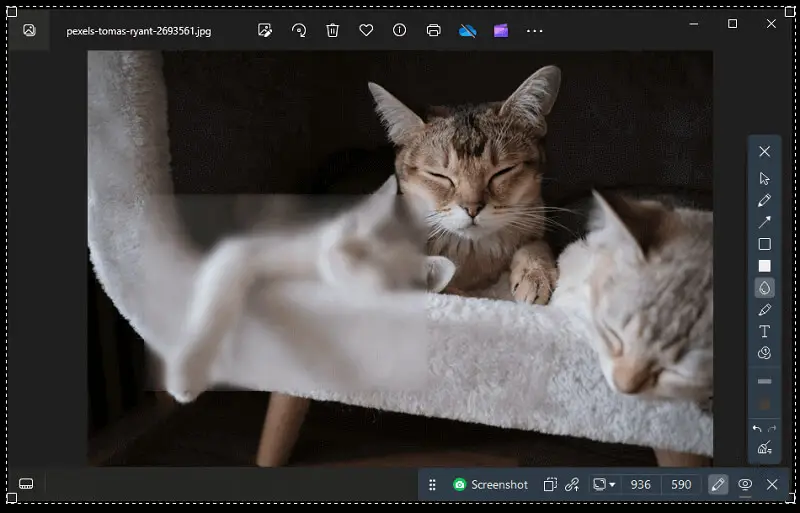Click the OneDrive cloud icon
The height and width of the screenshot is (513, 800).
[x=467, y=31]
